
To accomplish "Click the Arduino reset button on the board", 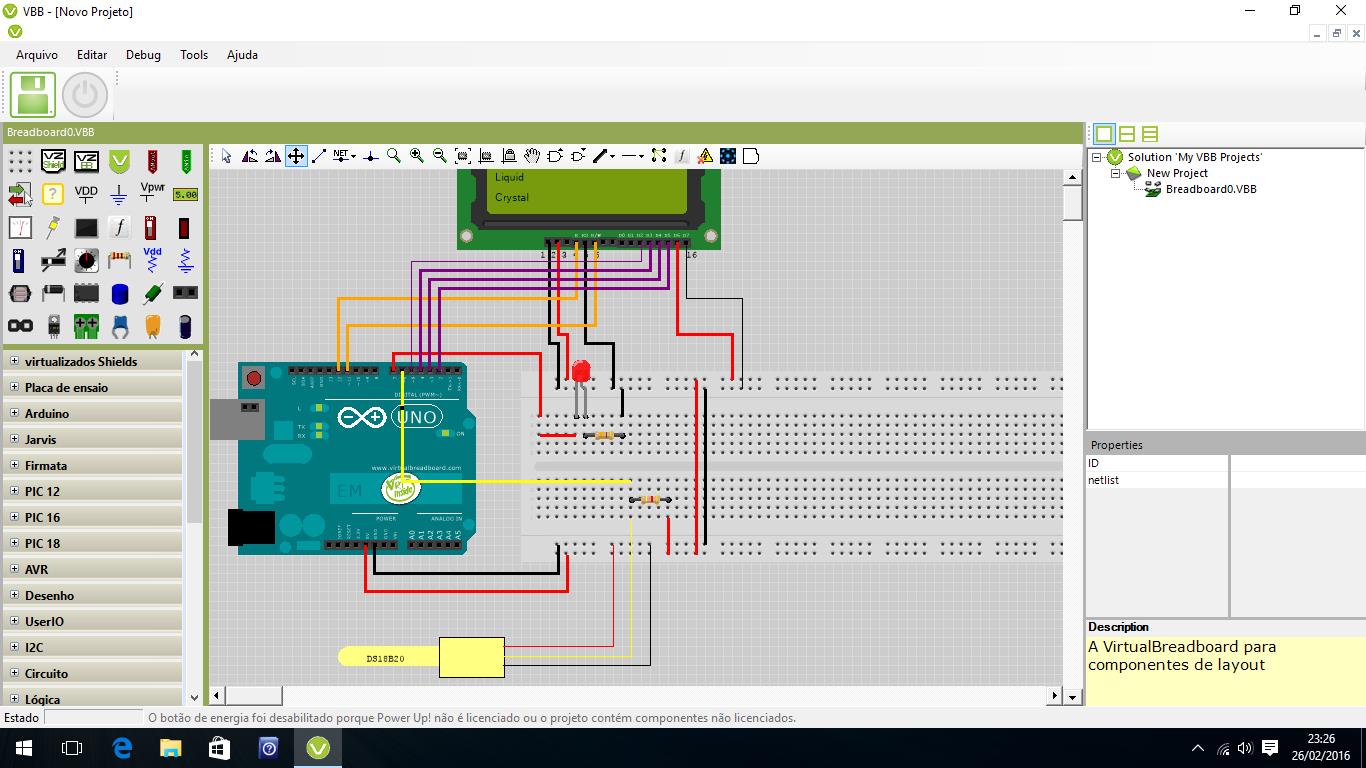I will 254,379.
